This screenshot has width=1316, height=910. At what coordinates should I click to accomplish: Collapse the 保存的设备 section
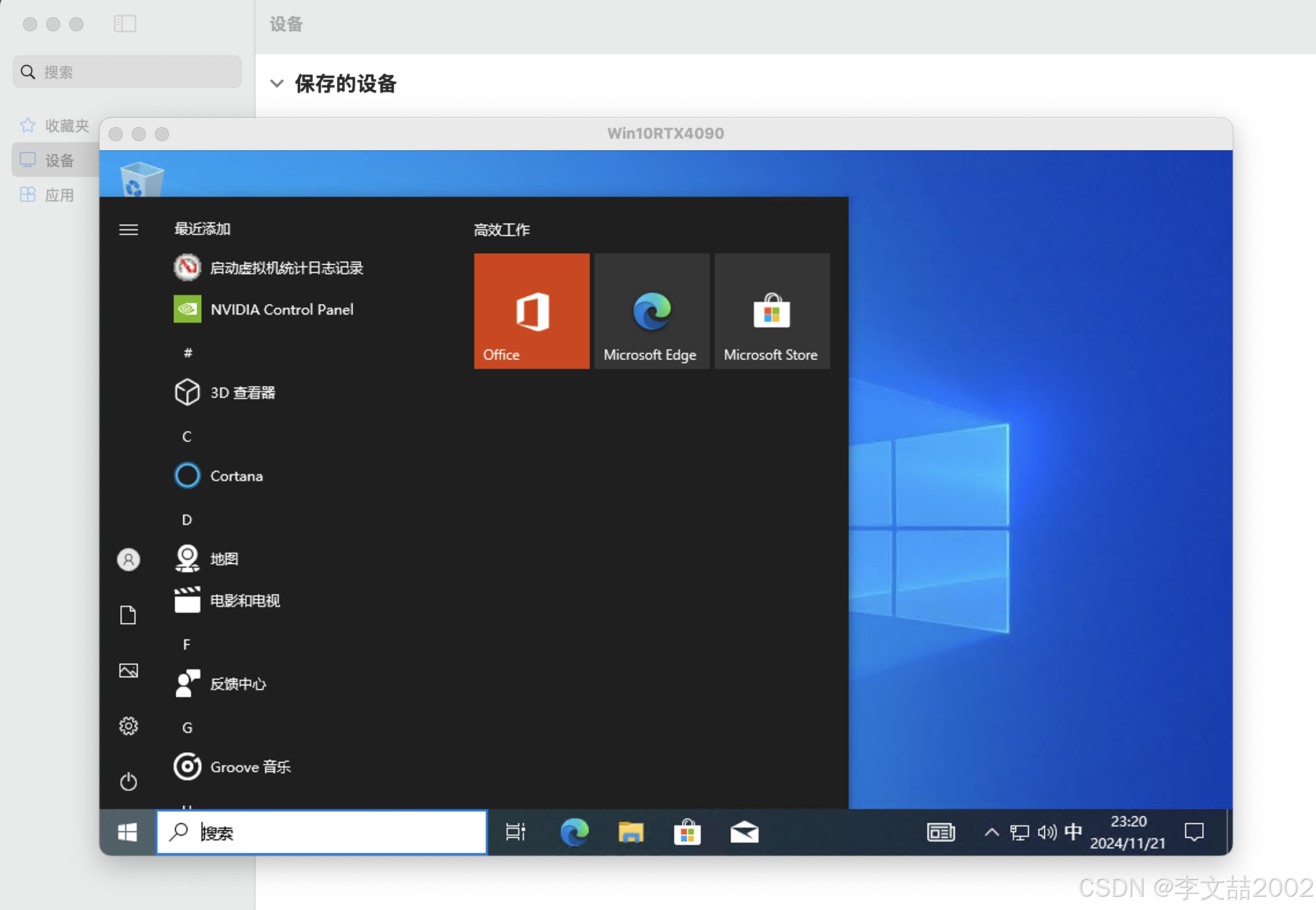click(x=277, y=84)
